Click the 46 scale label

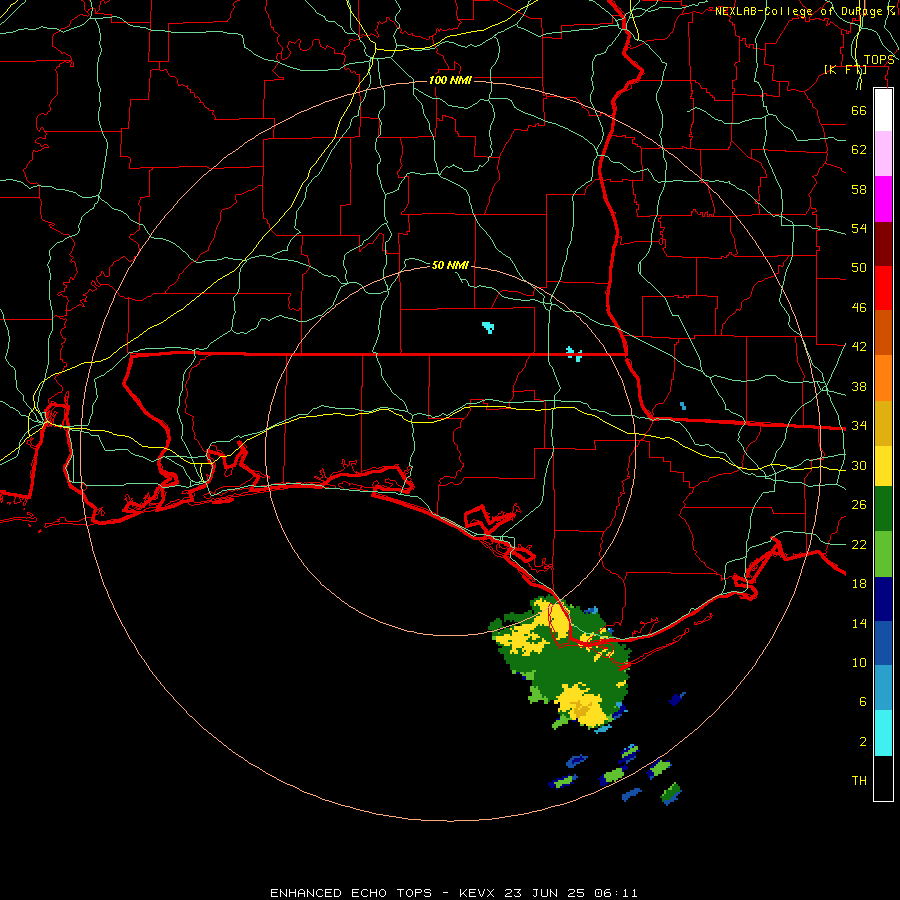click(859, 308)
